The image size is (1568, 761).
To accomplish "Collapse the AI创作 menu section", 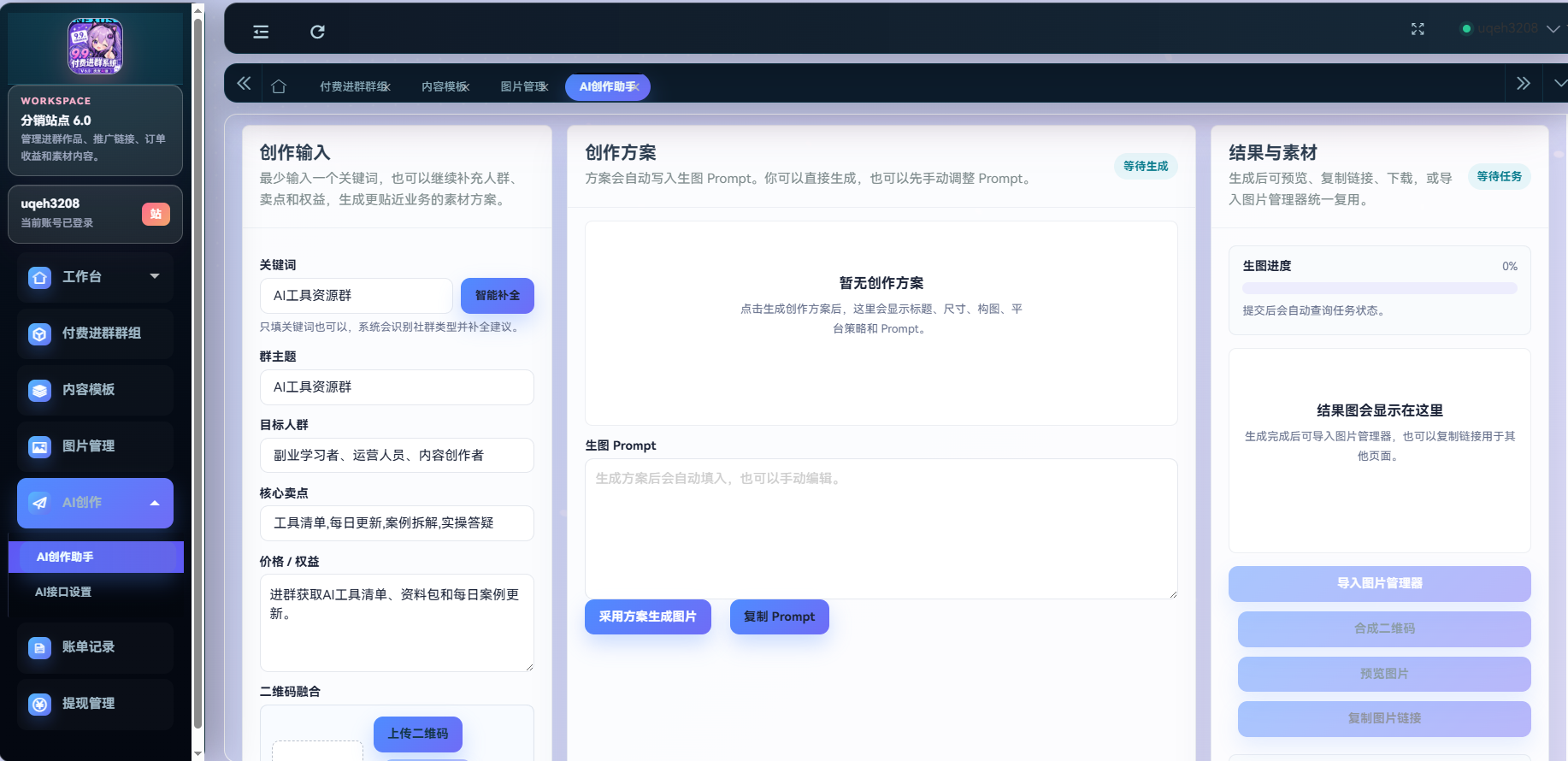I will click(x=155, y=503).
